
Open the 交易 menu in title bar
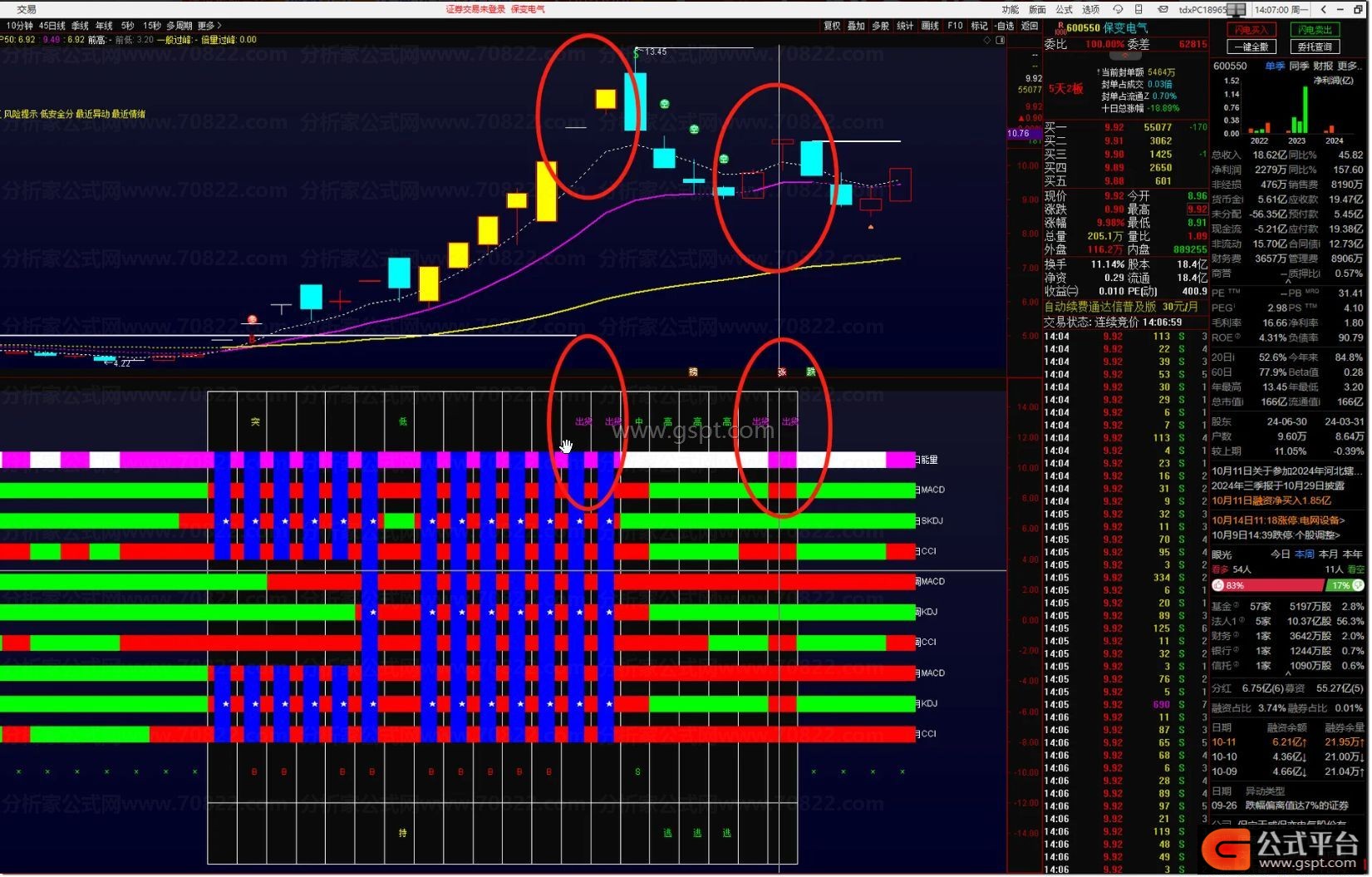coord(27,9)
